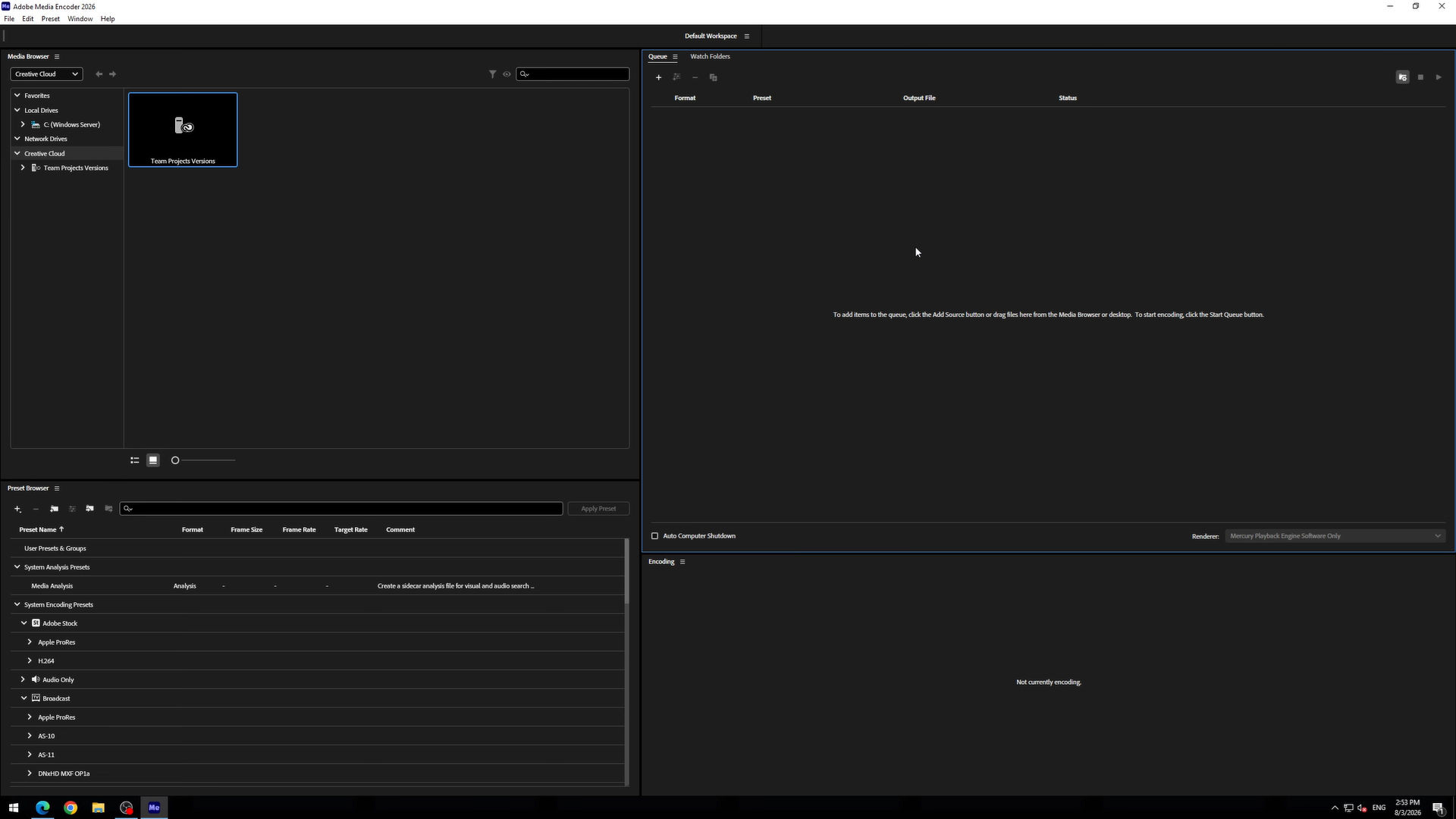Open the Queue panel menu
This screenshot has width=1456, height=819.
click(x=675, y=57)
